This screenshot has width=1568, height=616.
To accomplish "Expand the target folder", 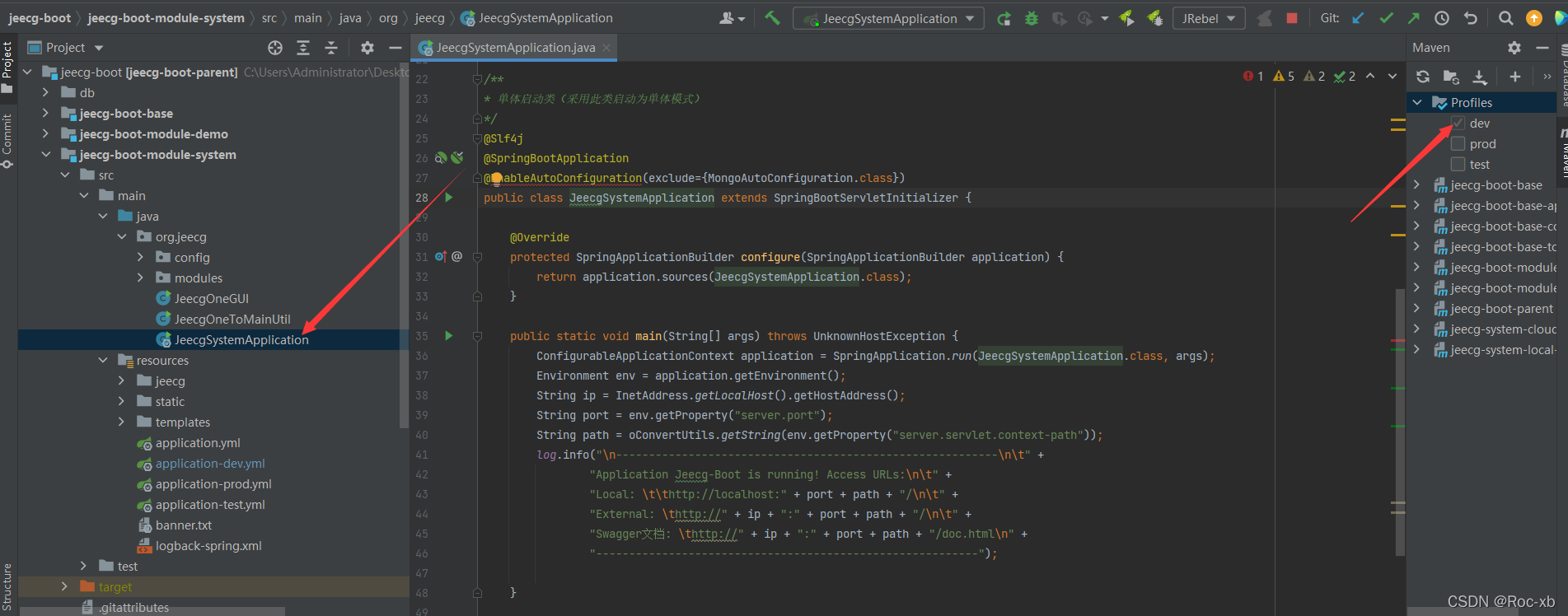I will (64, 587).
